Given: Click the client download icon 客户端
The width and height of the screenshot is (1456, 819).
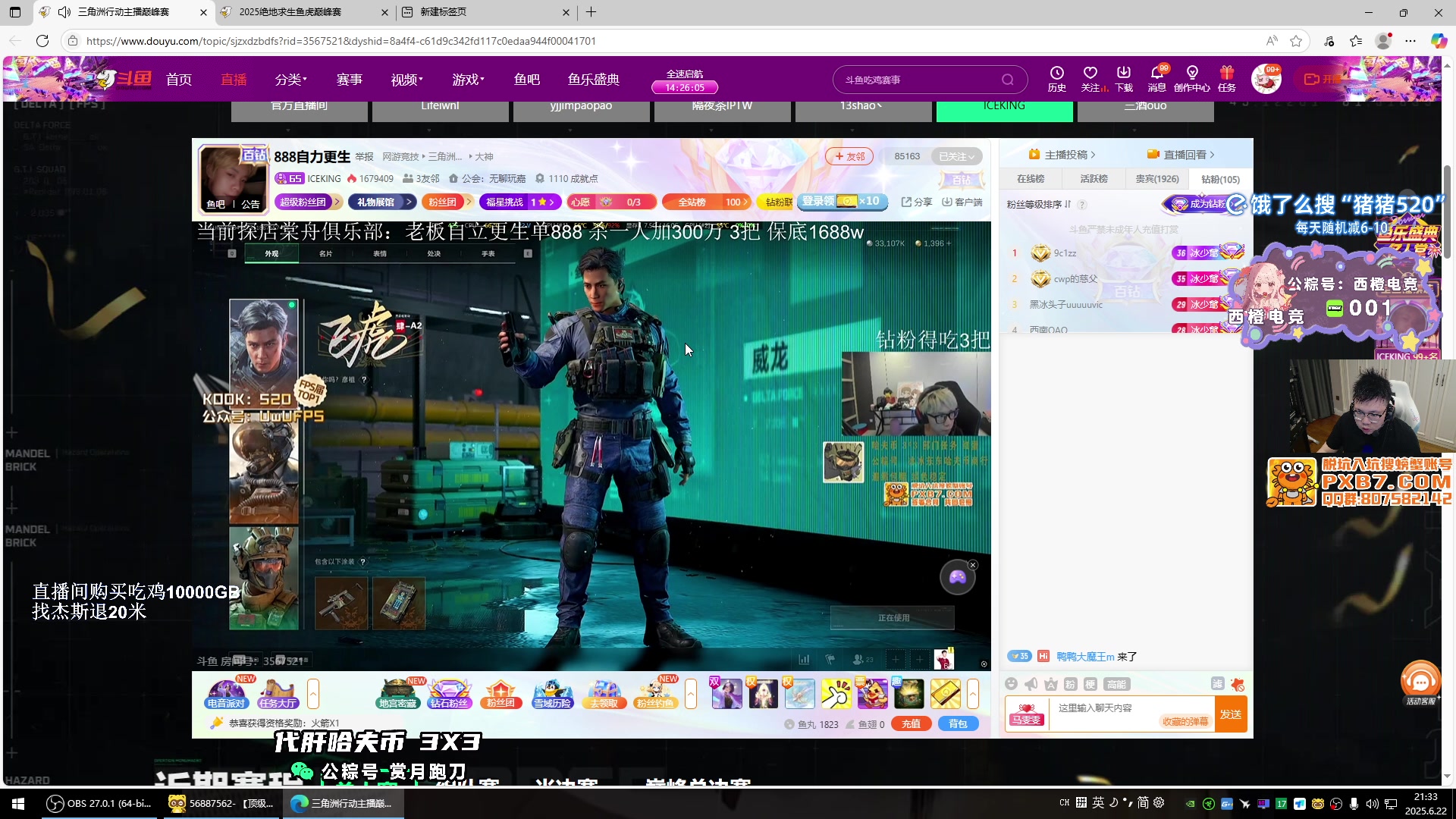Looking at the screenshot, I should [962, 202].
